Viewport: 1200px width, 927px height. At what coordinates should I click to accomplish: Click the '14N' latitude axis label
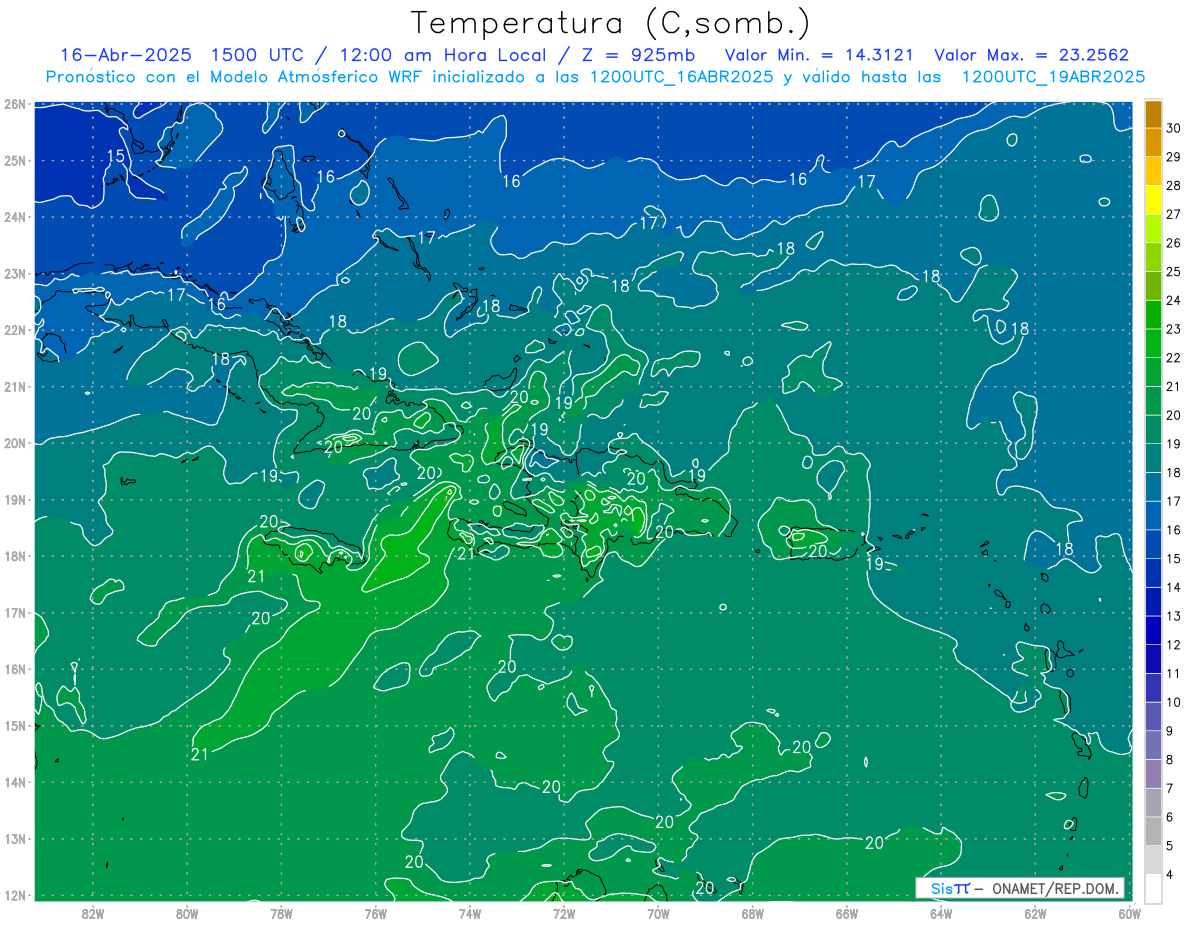(14, 782)
